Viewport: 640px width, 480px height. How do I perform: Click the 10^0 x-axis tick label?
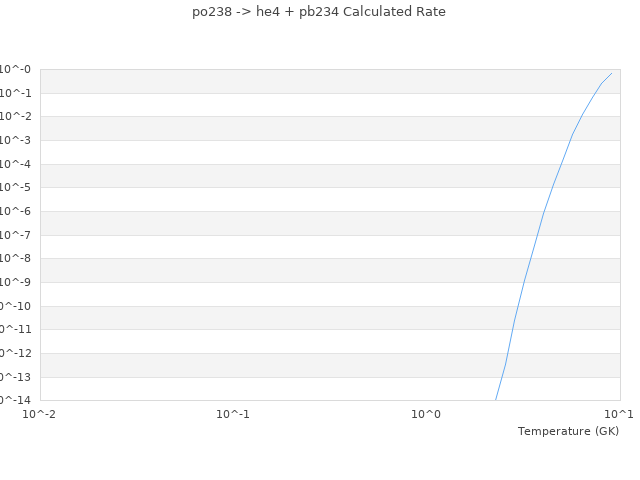(x=426, y=414)
